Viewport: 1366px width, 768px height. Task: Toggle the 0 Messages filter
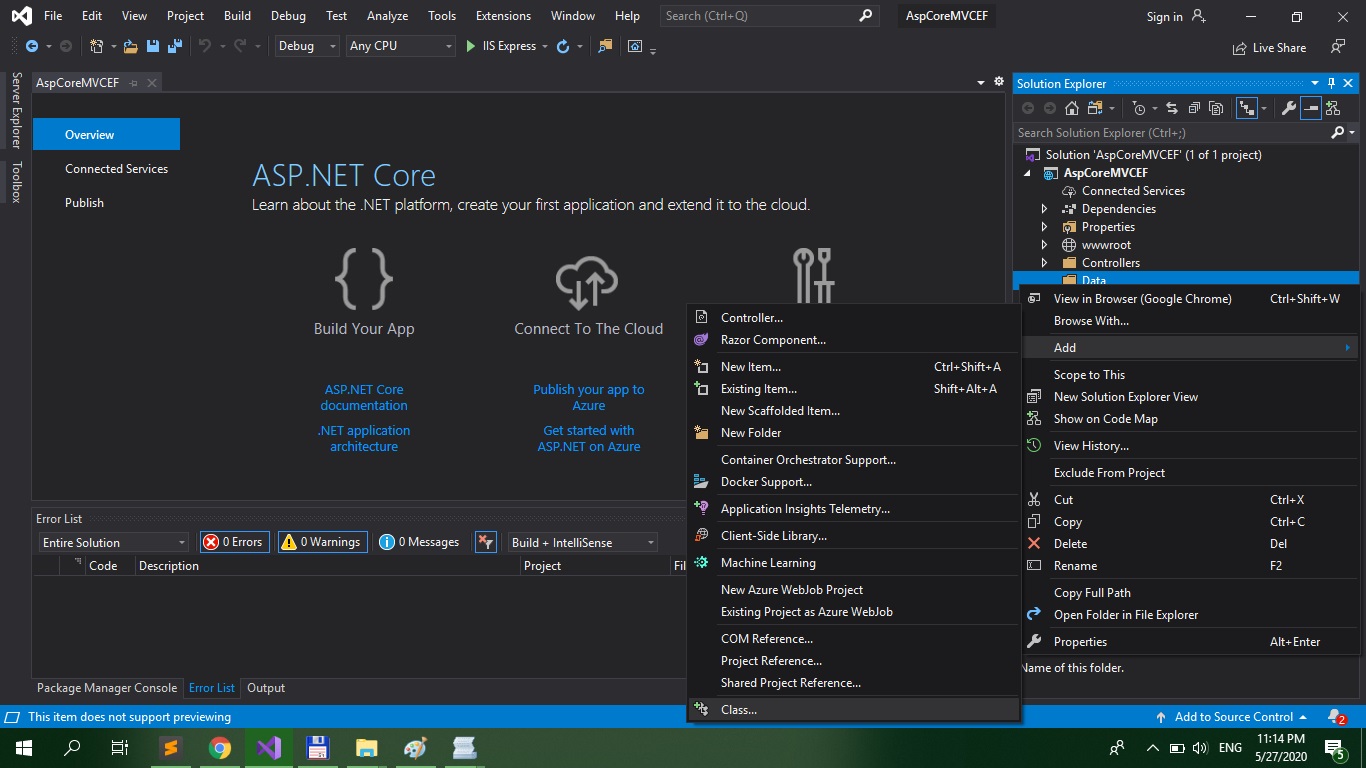(x=420, y=542)
